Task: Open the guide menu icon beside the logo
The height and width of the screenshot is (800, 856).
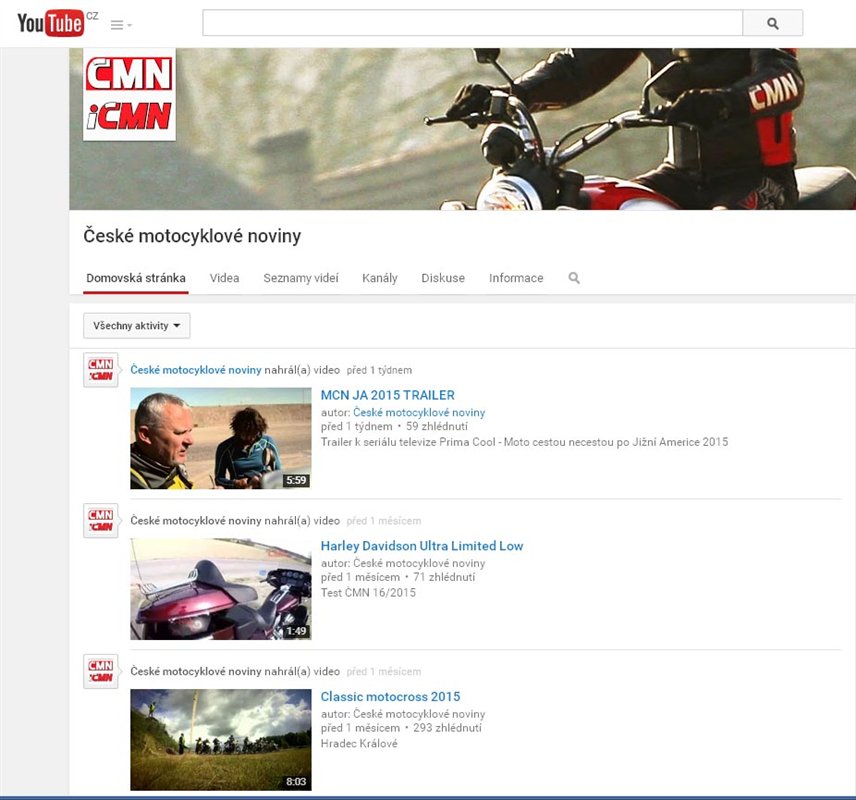Action: [121, 25]
